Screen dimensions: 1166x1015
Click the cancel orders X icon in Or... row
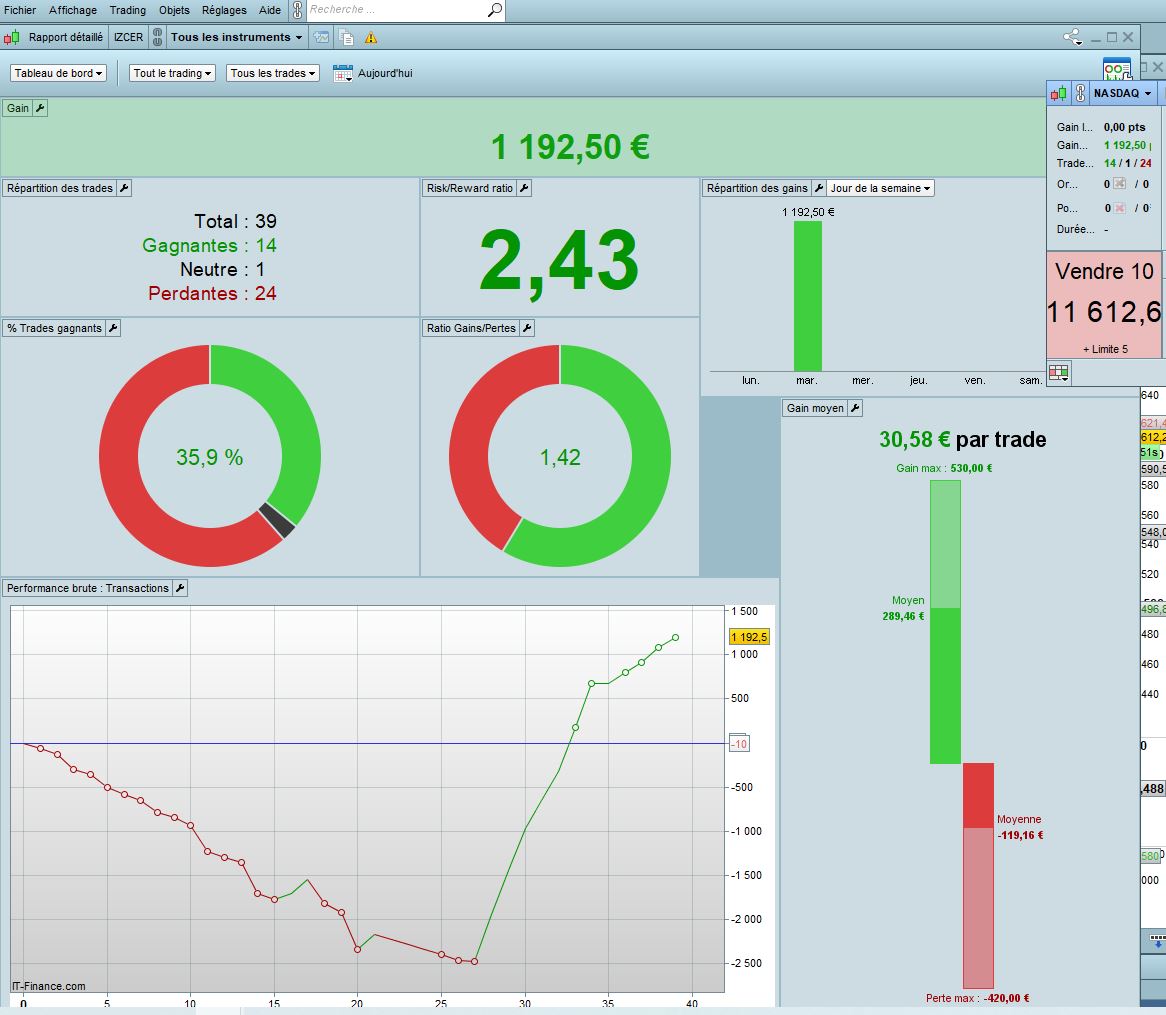tap(1119, 184)
